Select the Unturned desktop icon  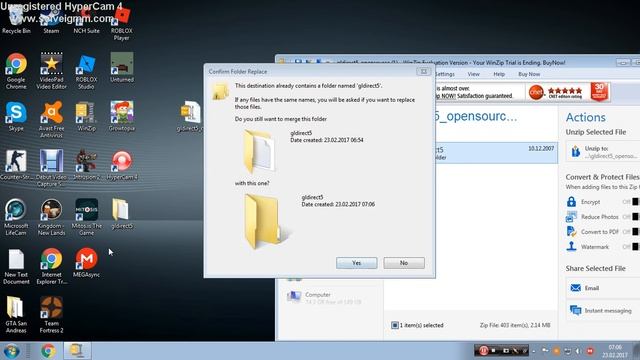pyautogui.click(x=122, y=68)
